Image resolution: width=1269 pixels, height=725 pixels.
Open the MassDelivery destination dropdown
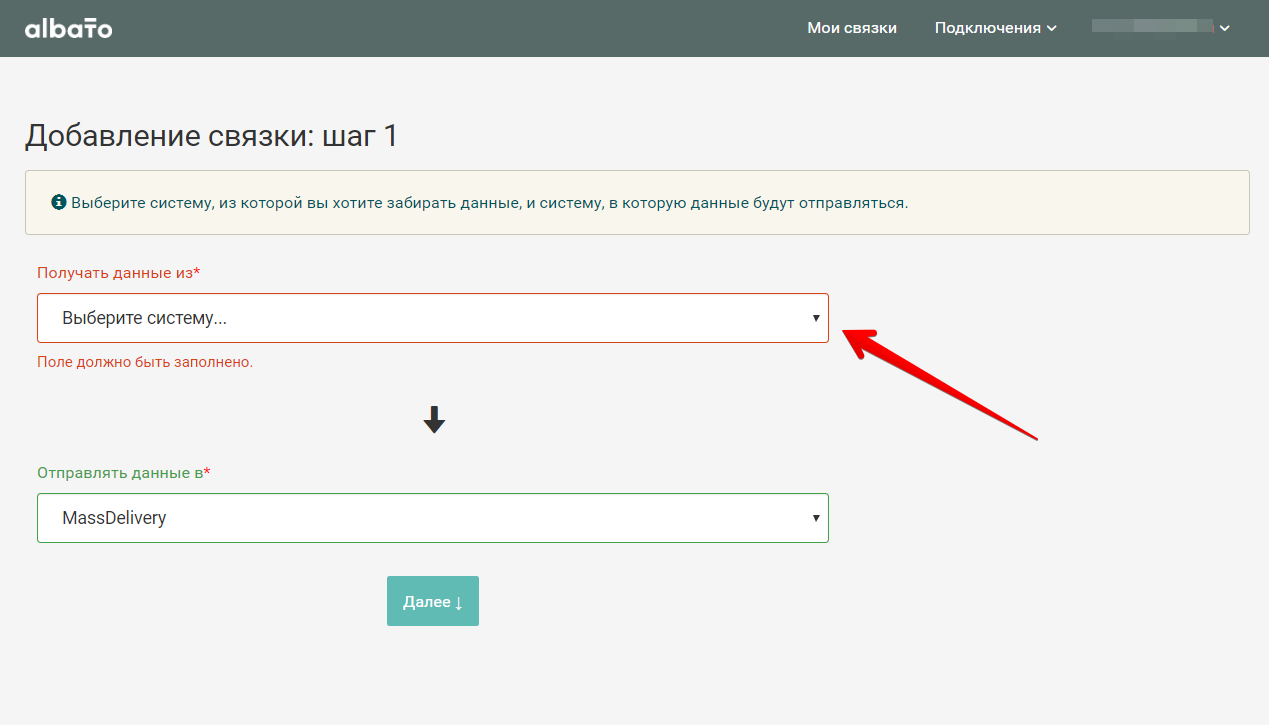point(432,518)
